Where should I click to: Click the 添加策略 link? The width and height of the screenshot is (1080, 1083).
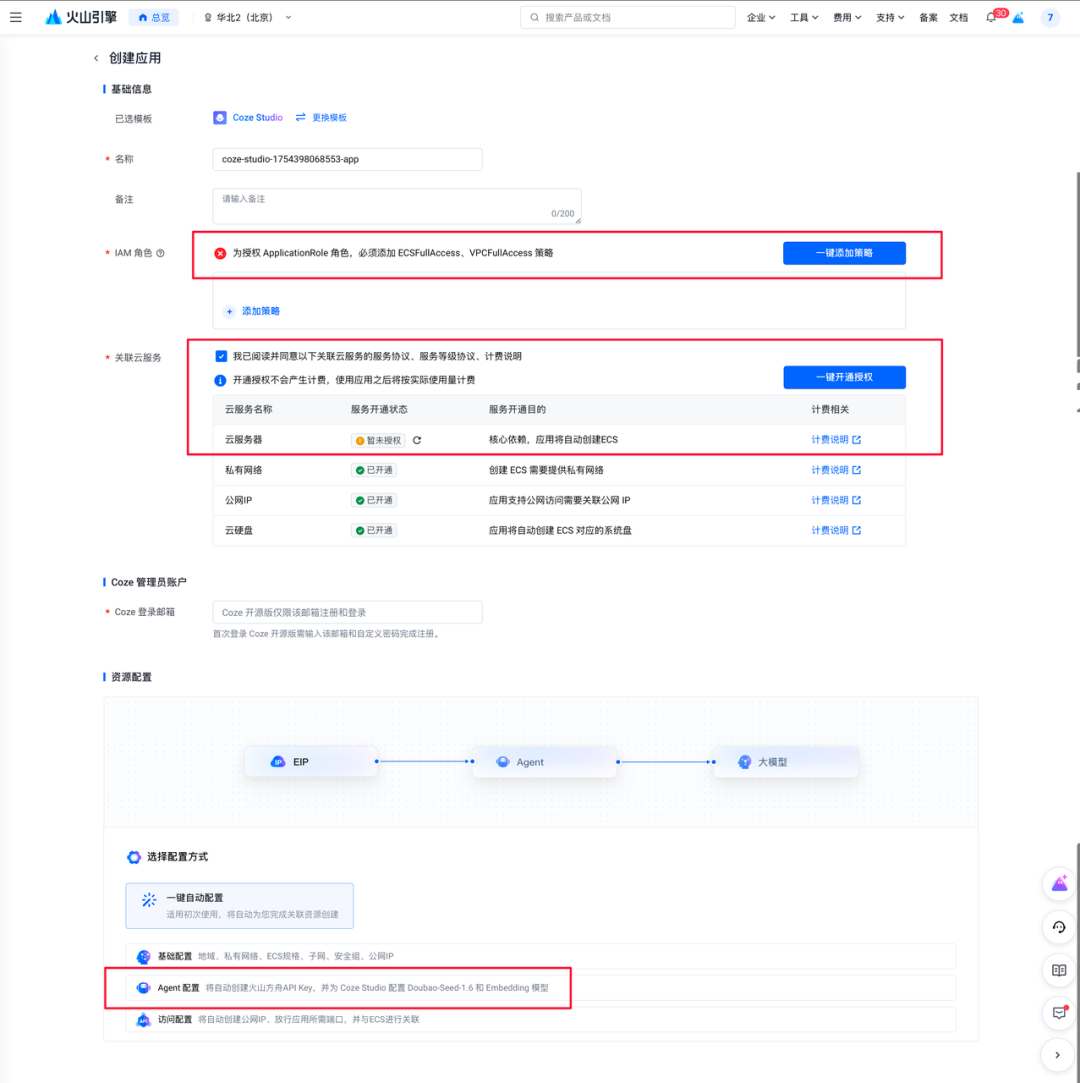pos(260,312)
